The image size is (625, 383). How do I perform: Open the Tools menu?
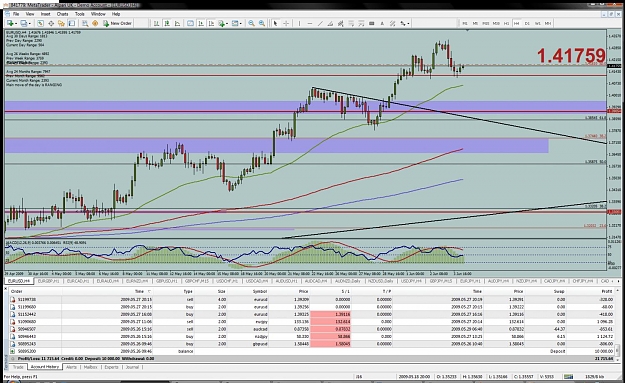(x=80, y=14)
